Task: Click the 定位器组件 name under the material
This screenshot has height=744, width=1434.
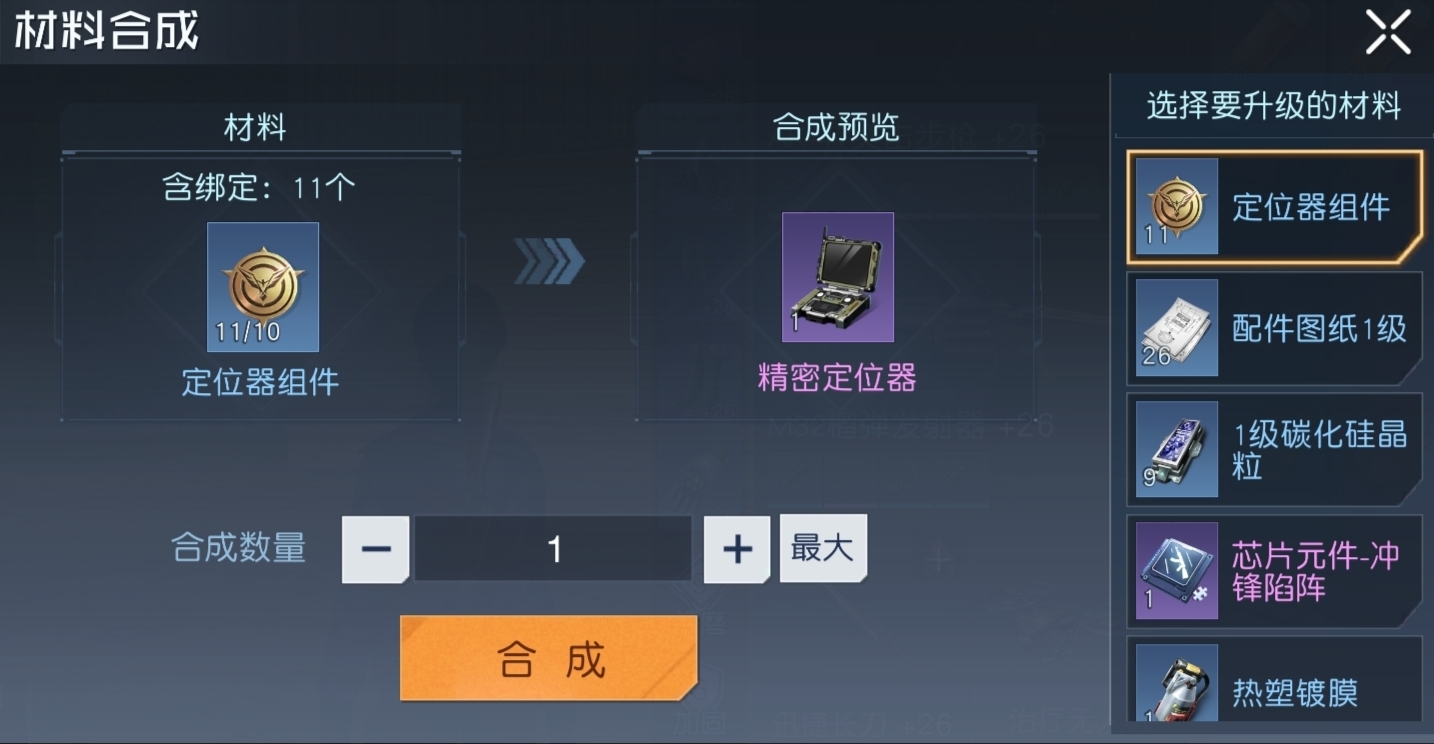Action: coord(260,382)
